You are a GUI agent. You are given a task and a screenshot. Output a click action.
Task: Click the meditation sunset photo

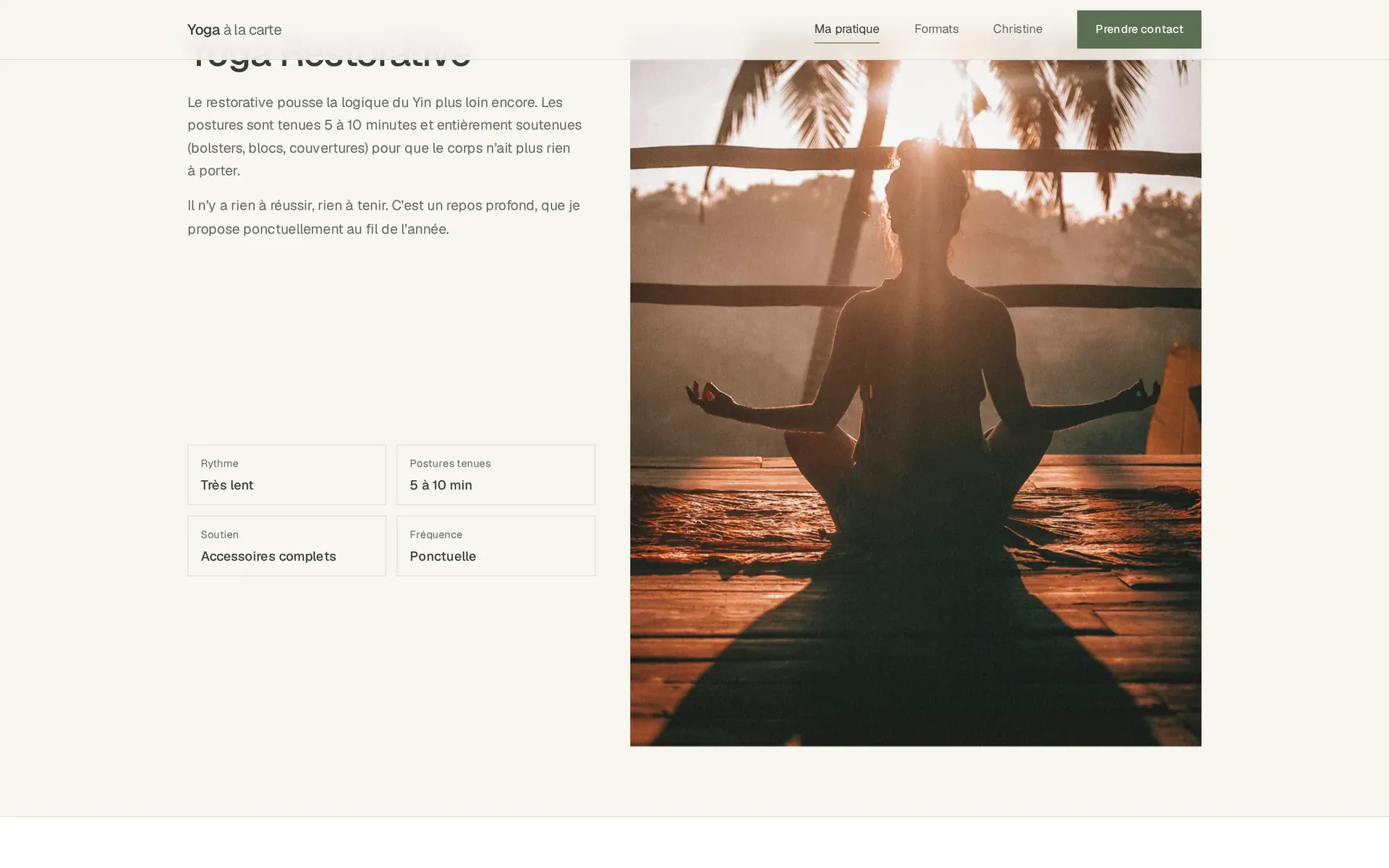915,403
